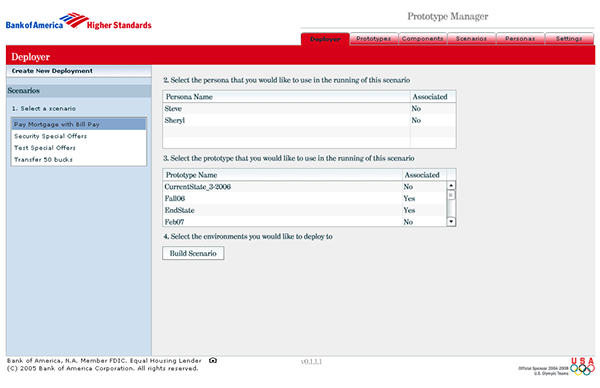600x388 pixels.
Task: Click the v0.1.1.1 version text
Action: [x=311, y=362]
